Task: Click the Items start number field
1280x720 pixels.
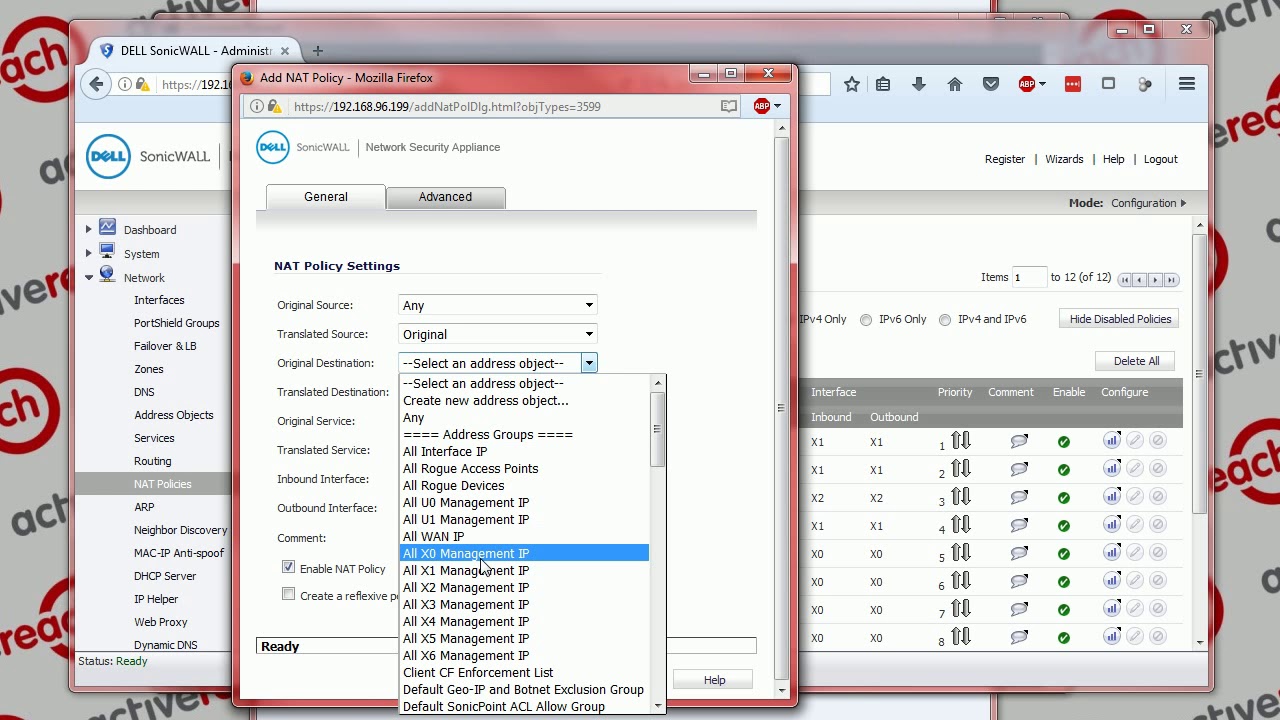Action: pyautogui.click(x=1029, y=277)
